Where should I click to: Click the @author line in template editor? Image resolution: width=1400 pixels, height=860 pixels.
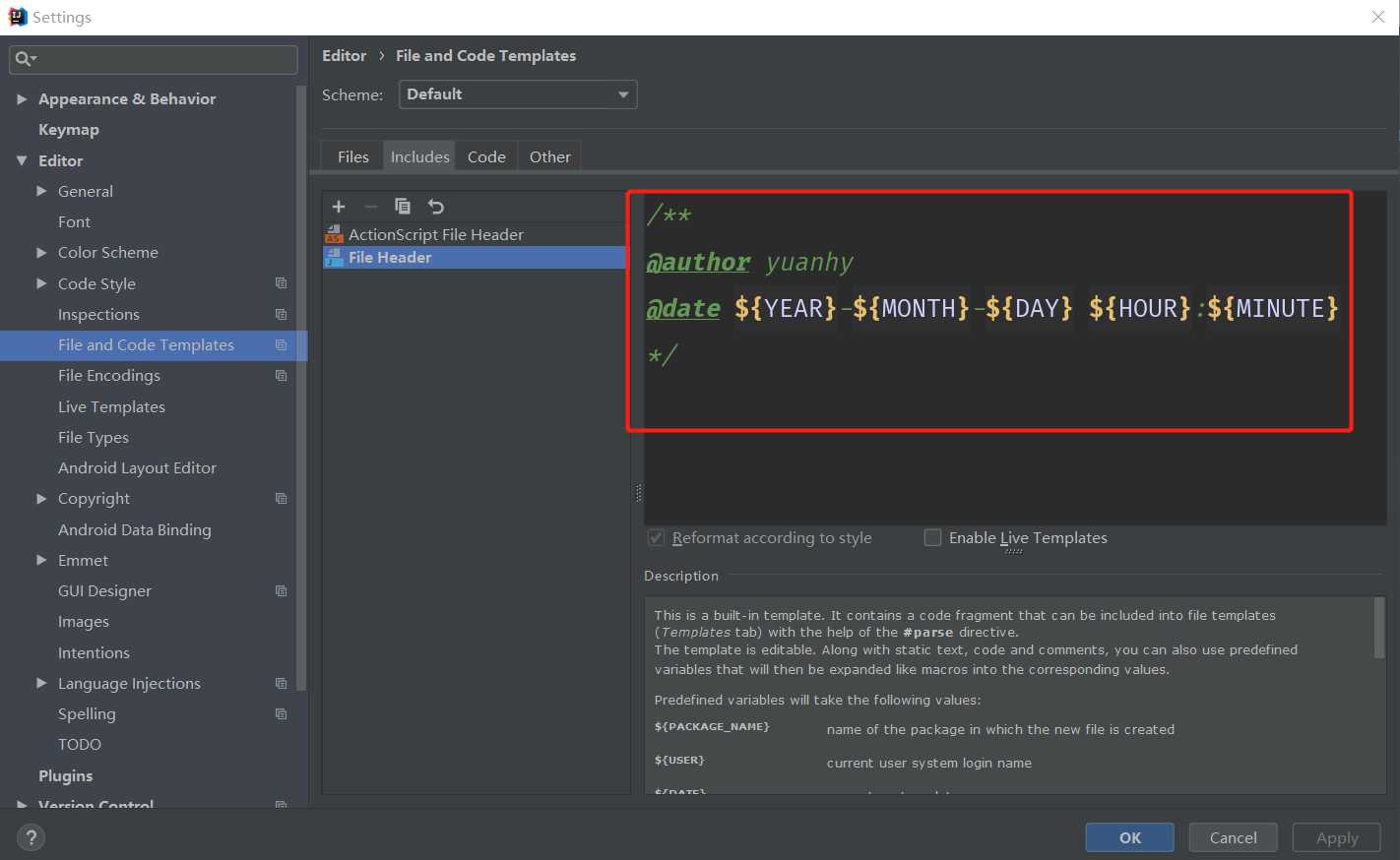coord(749,263)
